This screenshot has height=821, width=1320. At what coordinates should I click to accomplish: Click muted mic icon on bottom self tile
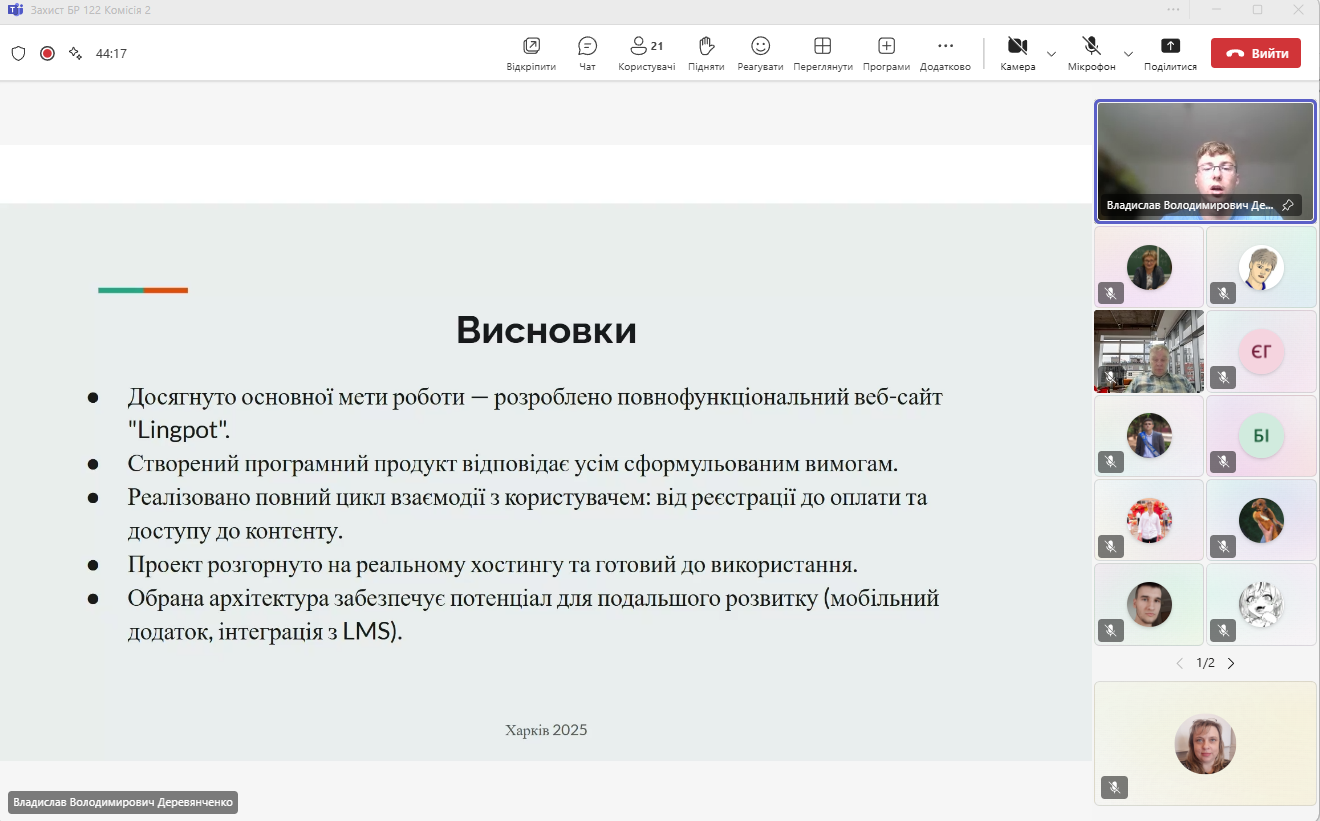point(1114,787)
